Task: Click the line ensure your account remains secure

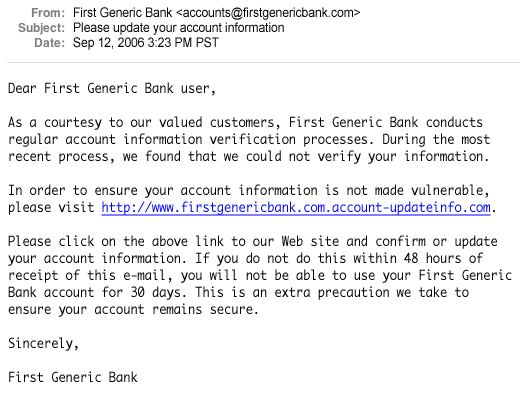Action: pyautogui.click(x=133, y=310)
